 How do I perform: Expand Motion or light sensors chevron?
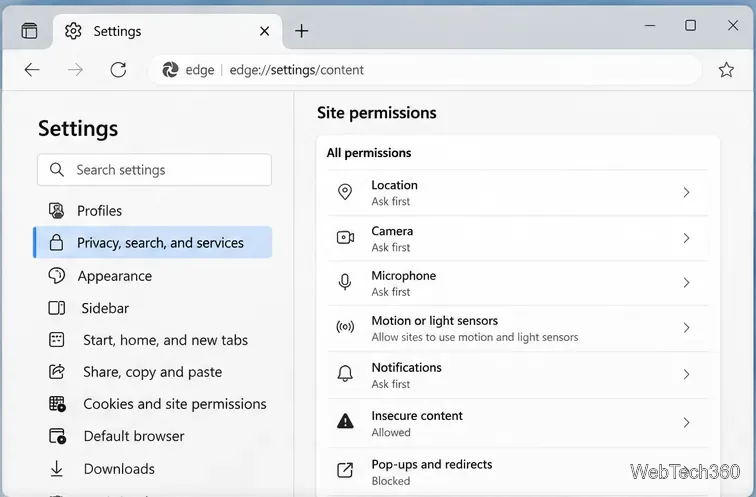(x=686, y=328)
